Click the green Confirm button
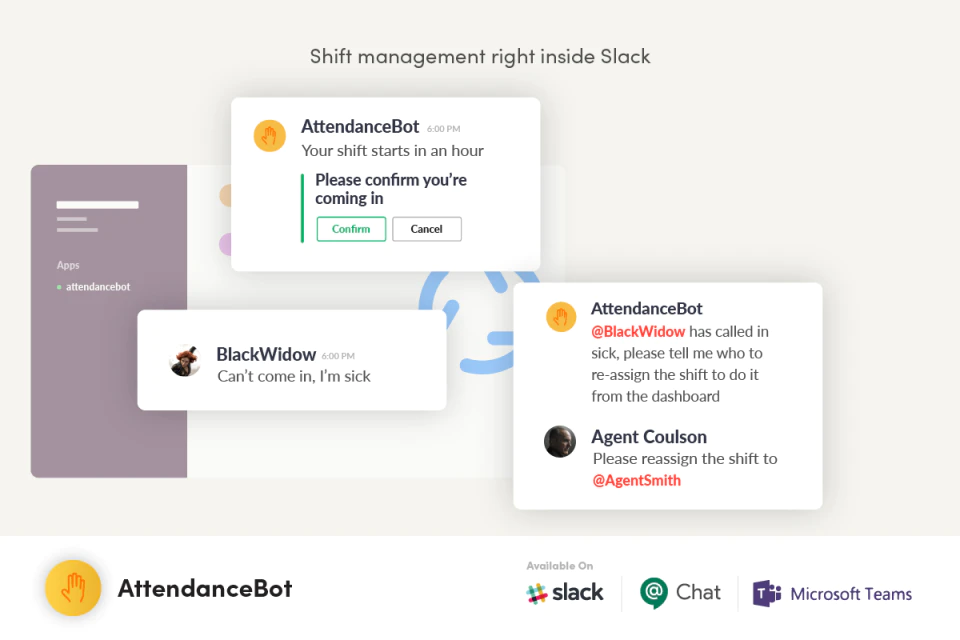This screenshot has height=640, width=960. (351, 229)
